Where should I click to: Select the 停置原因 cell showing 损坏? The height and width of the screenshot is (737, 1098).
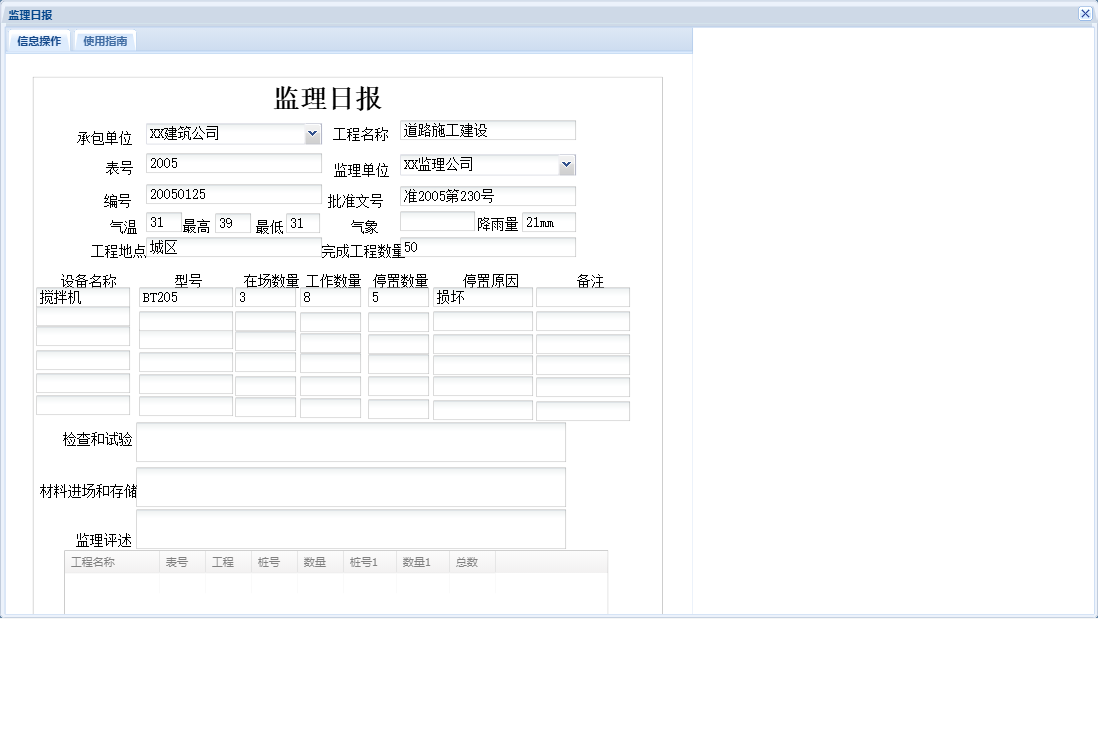[x=482, y=296]
